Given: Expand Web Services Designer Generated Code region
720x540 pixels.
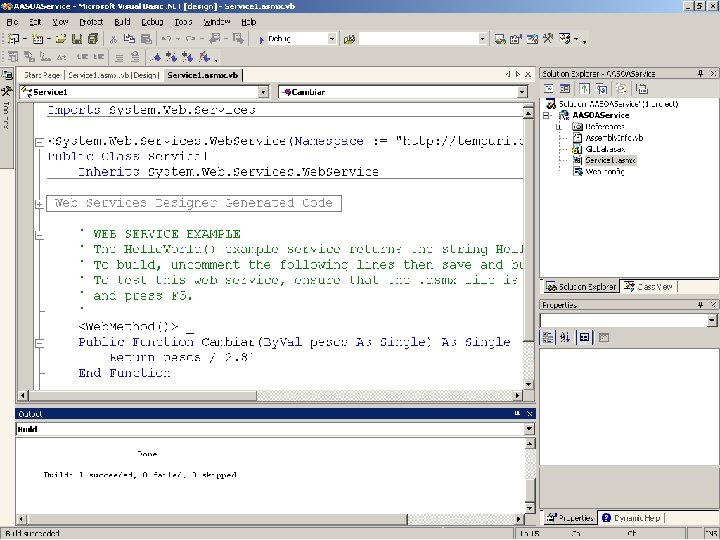Looking at the screenshot, I should click(x=39, y=204).
